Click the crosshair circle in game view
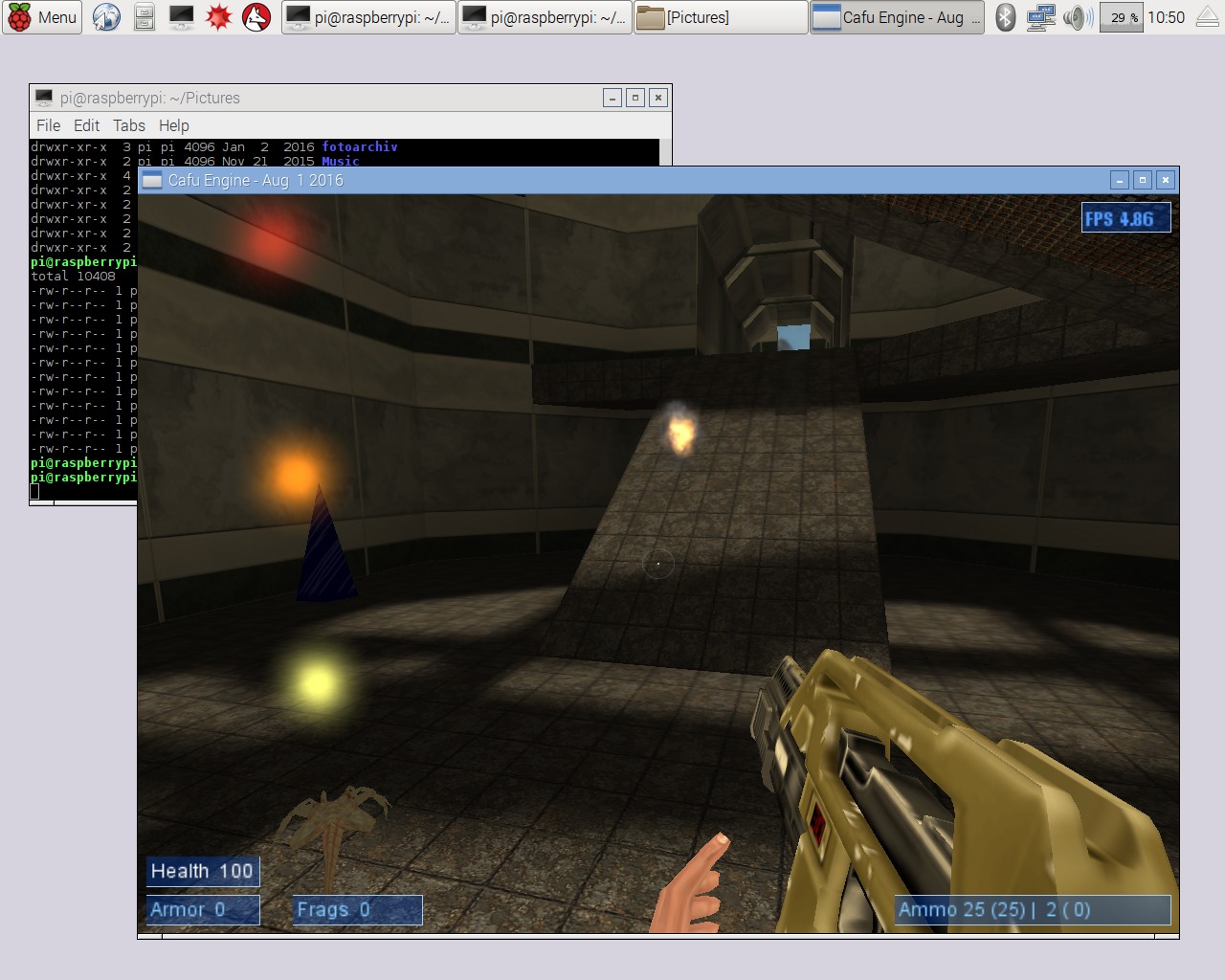This screenshot has height=980, width=1225. [658, 564]
